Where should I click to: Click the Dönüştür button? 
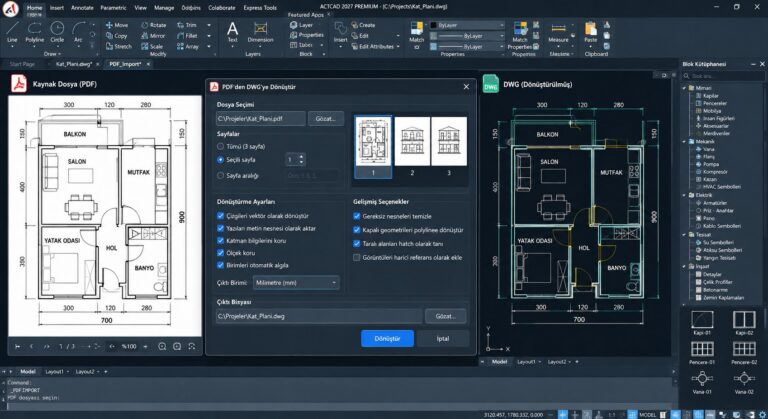click(387, 339)
